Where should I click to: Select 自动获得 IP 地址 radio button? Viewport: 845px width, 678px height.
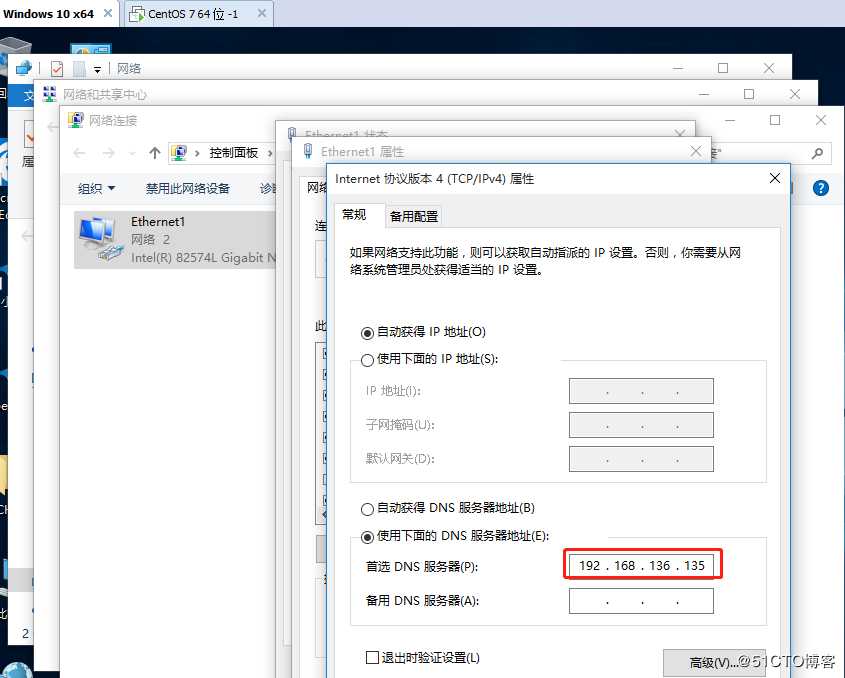coord(367,333)
